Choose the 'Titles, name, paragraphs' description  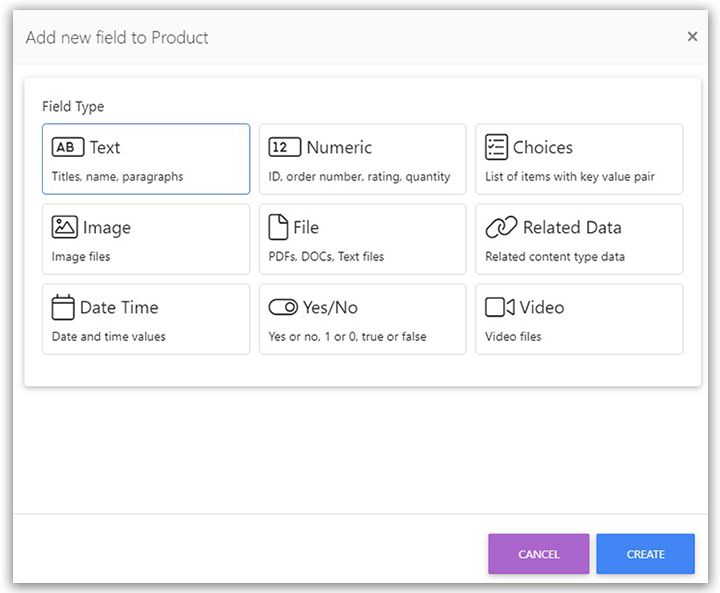coord(118,177)
